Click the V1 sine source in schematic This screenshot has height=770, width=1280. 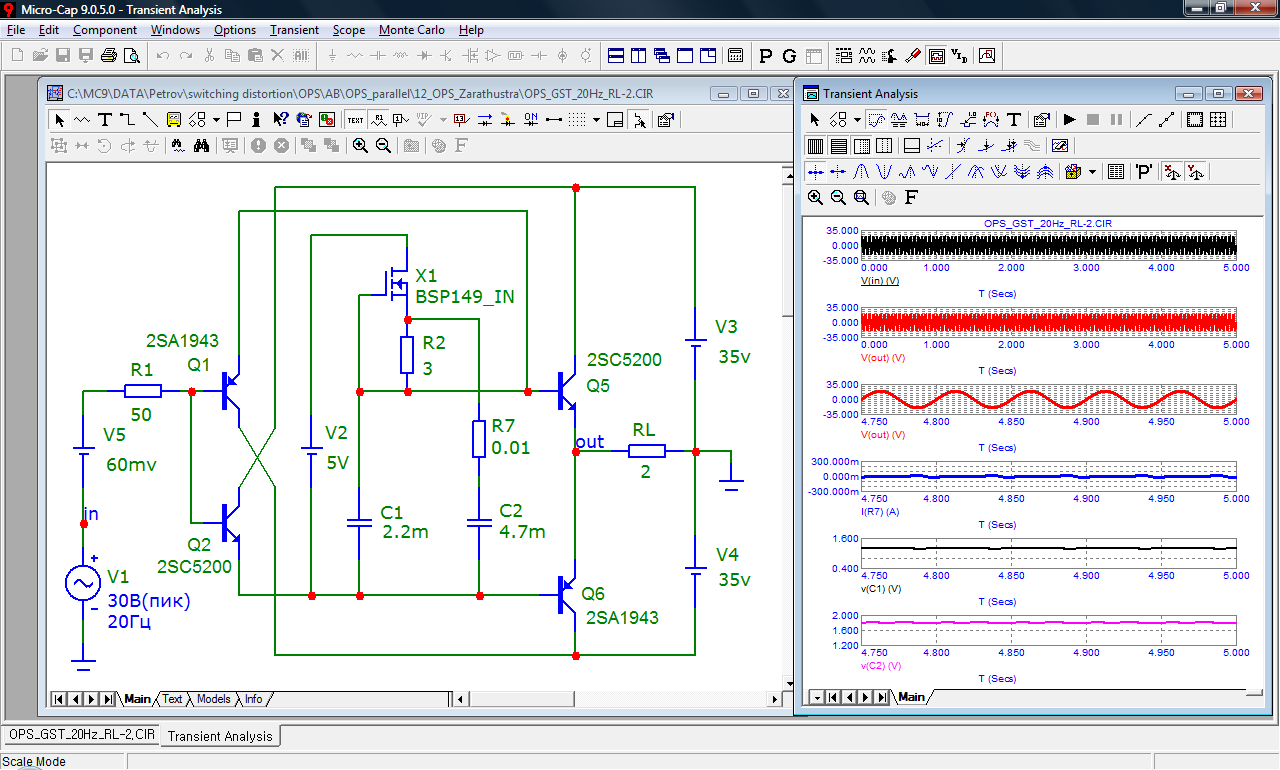tap(83, 583)
